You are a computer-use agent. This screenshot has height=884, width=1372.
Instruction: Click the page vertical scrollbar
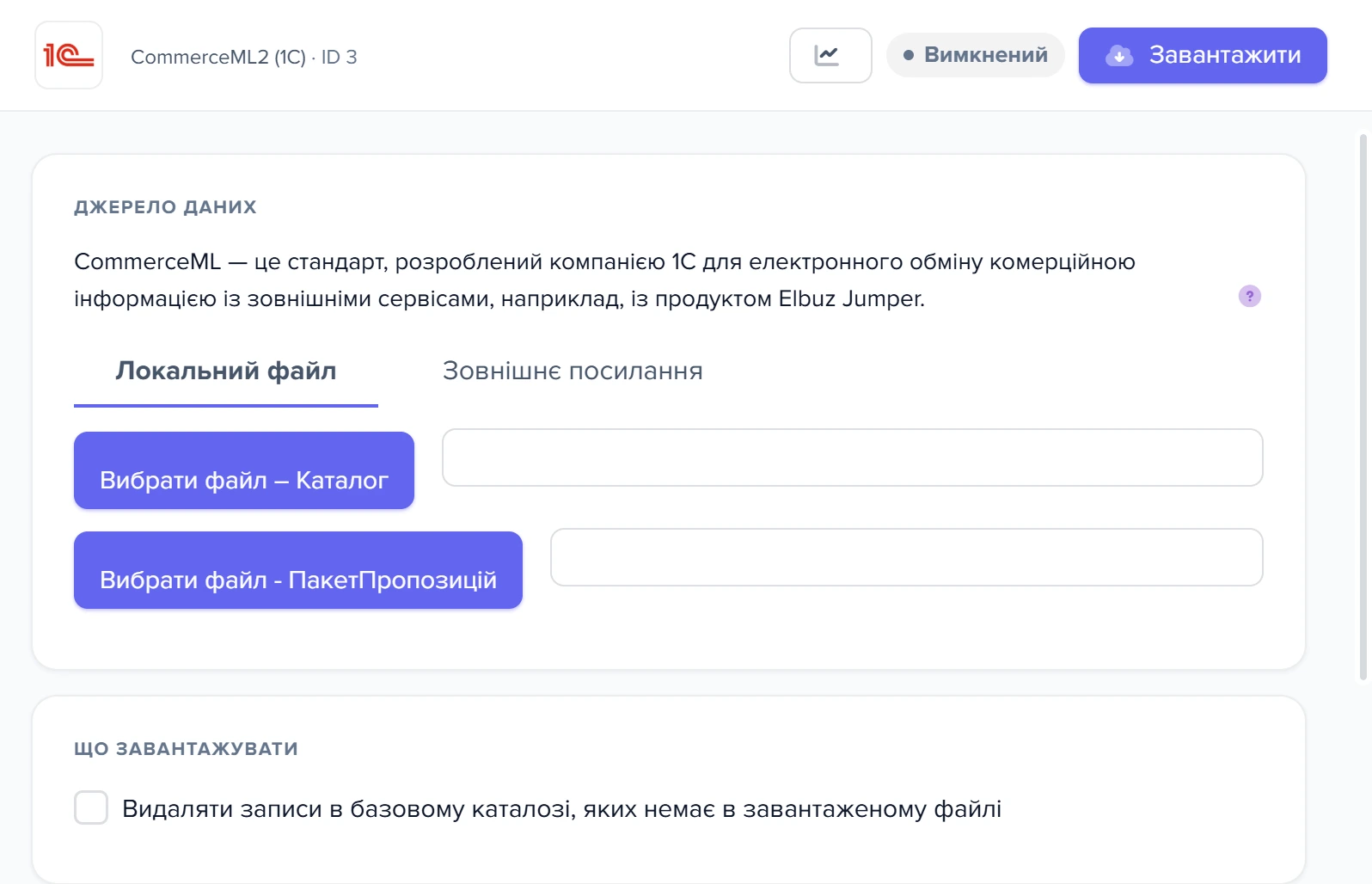pyautogui.click(x=1363, y=407)
